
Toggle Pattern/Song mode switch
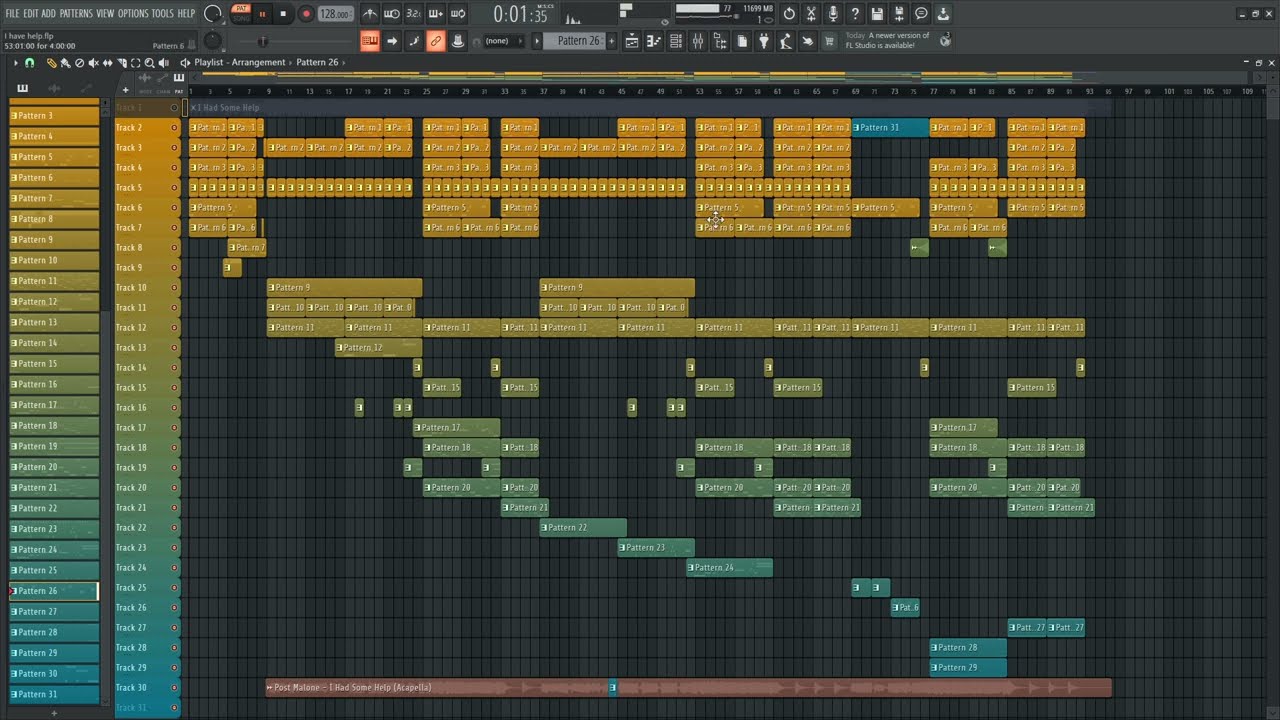pos(241,14)
